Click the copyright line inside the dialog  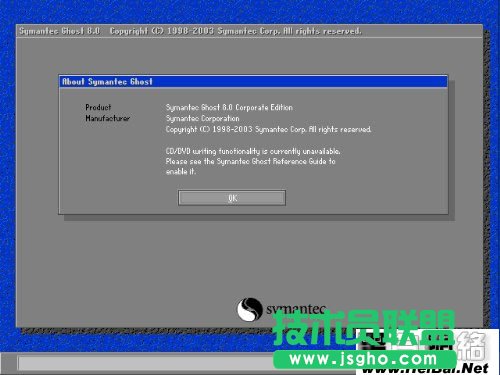pos(268,129)
